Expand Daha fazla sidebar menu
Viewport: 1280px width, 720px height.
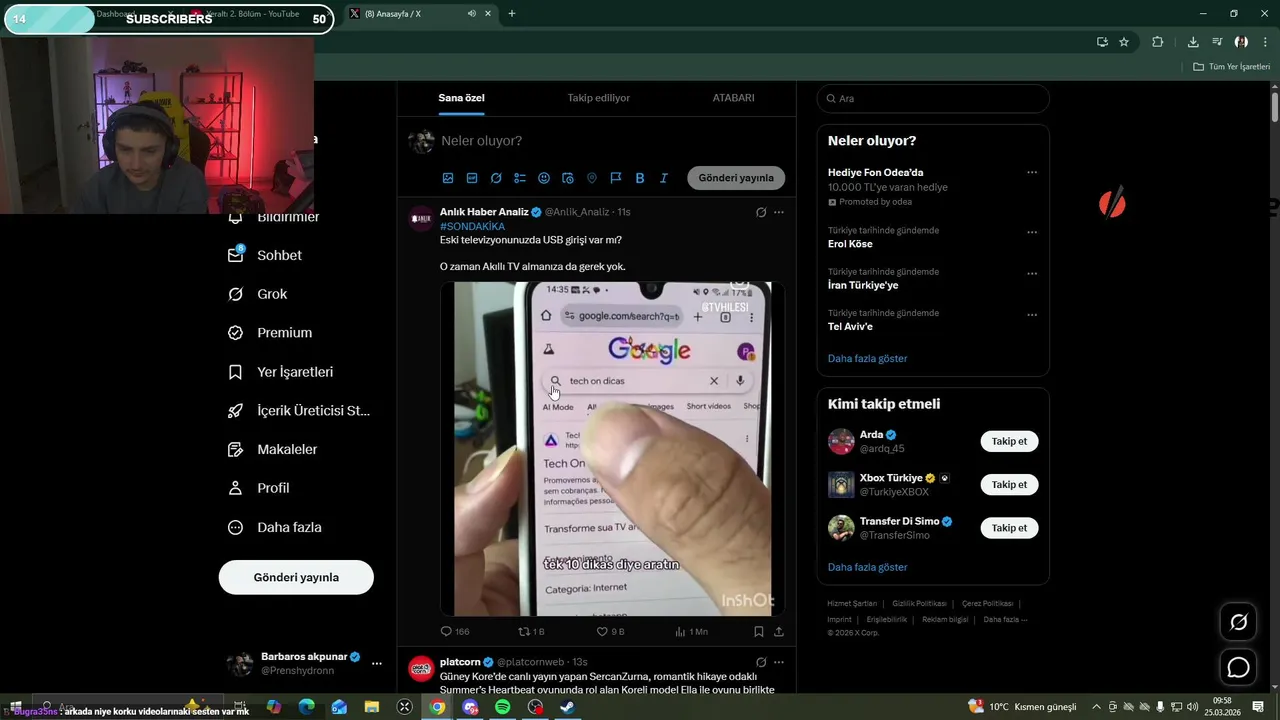pos(275,527)
